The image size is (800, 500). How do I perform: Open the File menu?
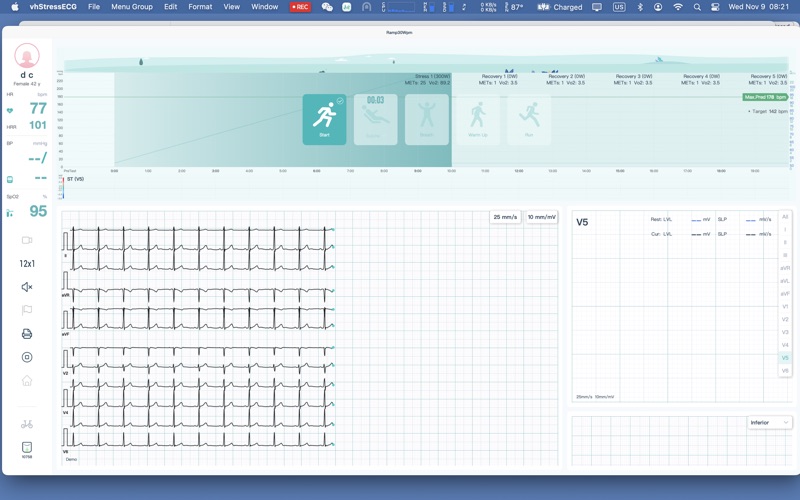(94, 7)
